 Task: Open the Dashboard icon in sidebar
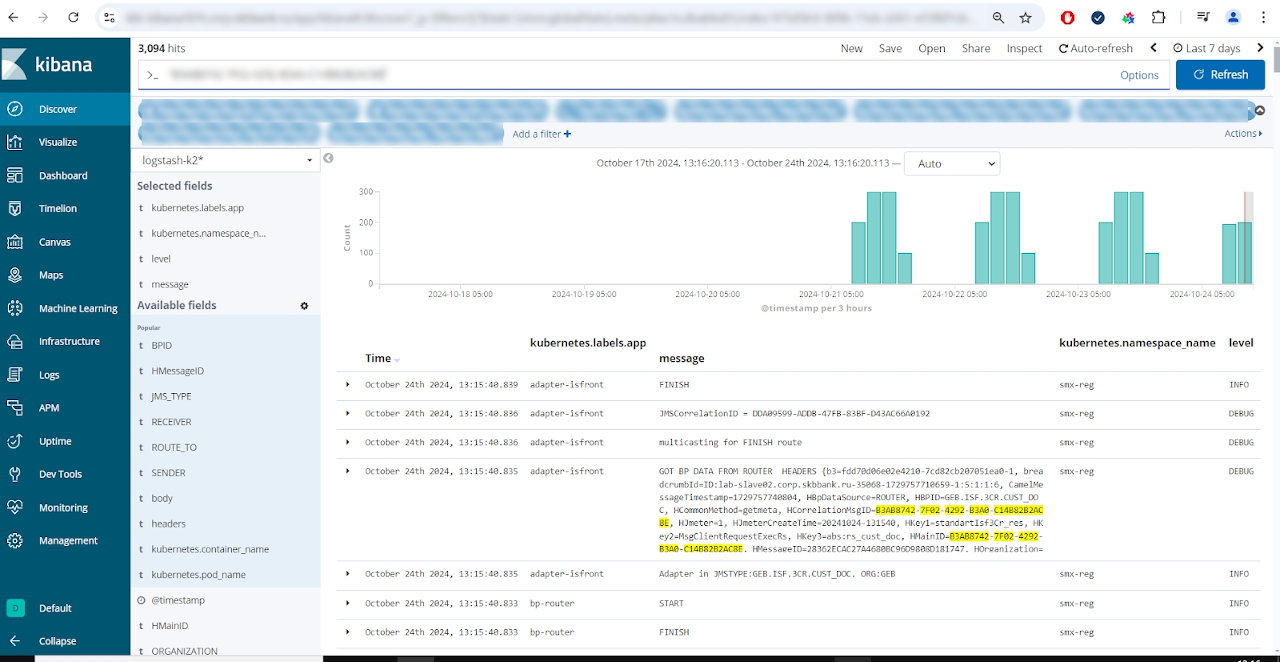[15, 175]
